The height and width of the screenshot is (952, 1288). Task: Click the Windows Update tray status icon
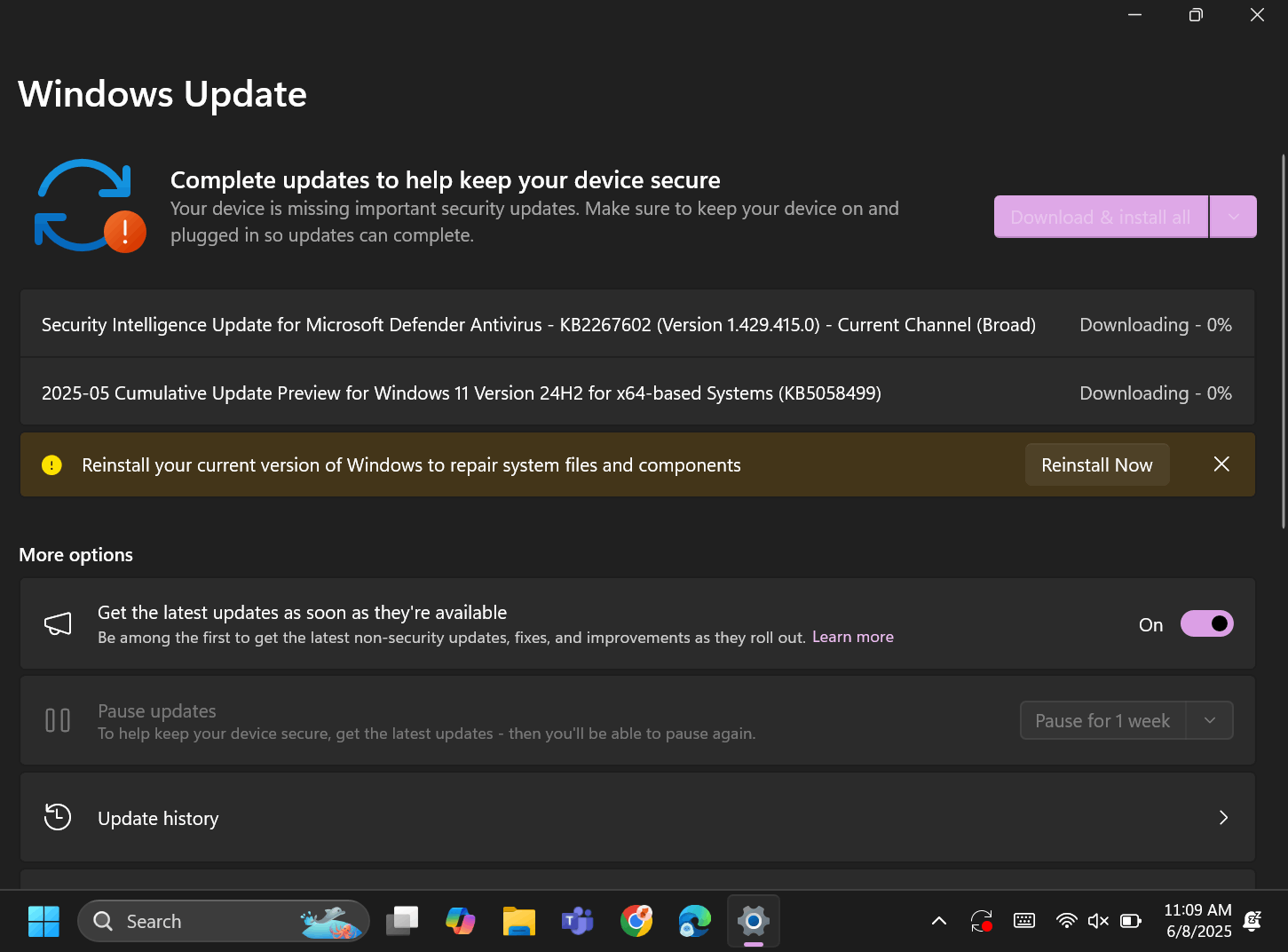(x=982, y=921)
